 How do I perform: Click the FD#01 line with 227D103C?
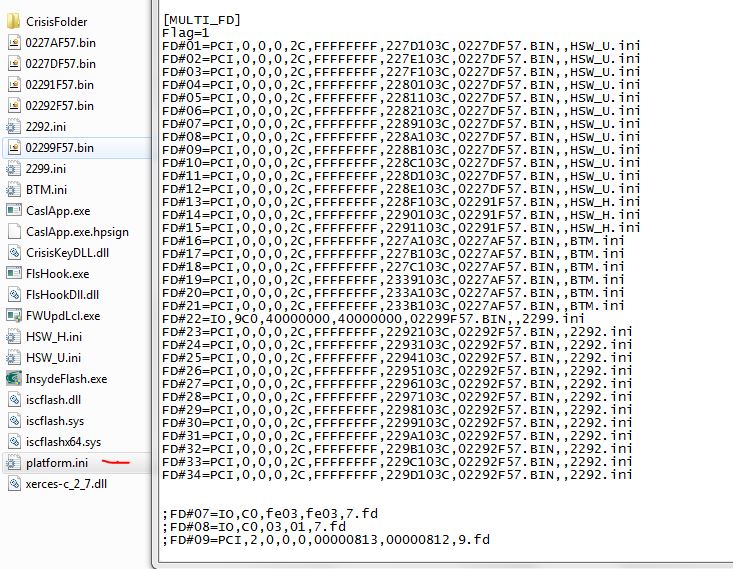(x=401, y=46)
